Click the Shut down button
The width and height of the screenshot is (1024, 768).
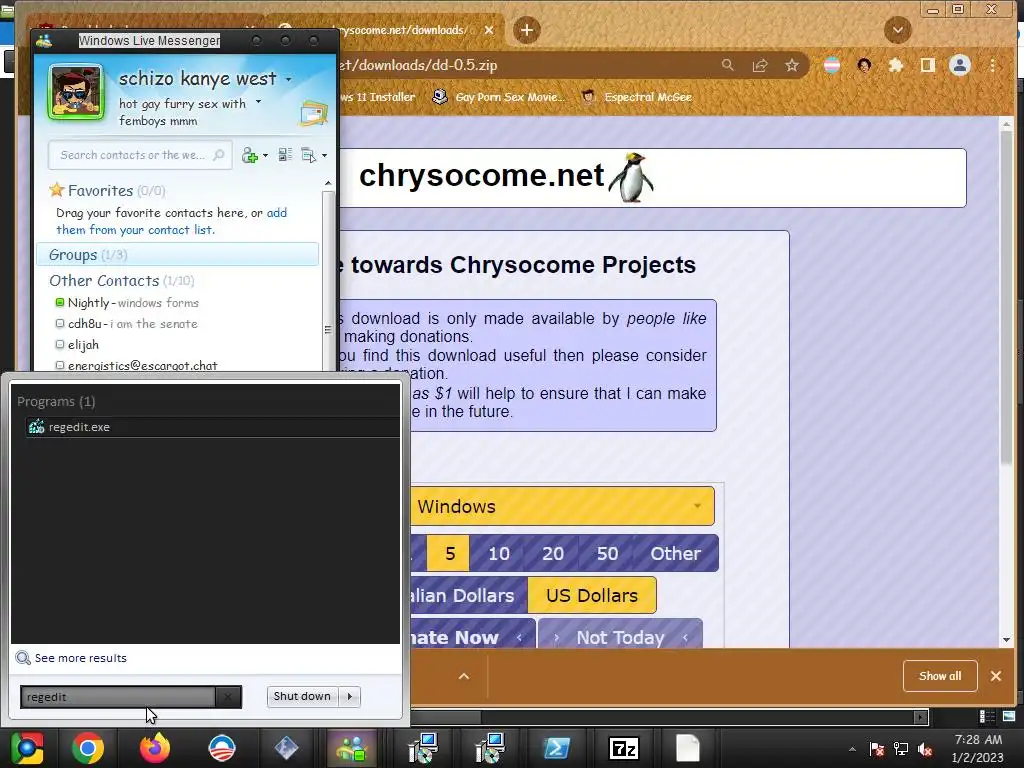point(302,697)
